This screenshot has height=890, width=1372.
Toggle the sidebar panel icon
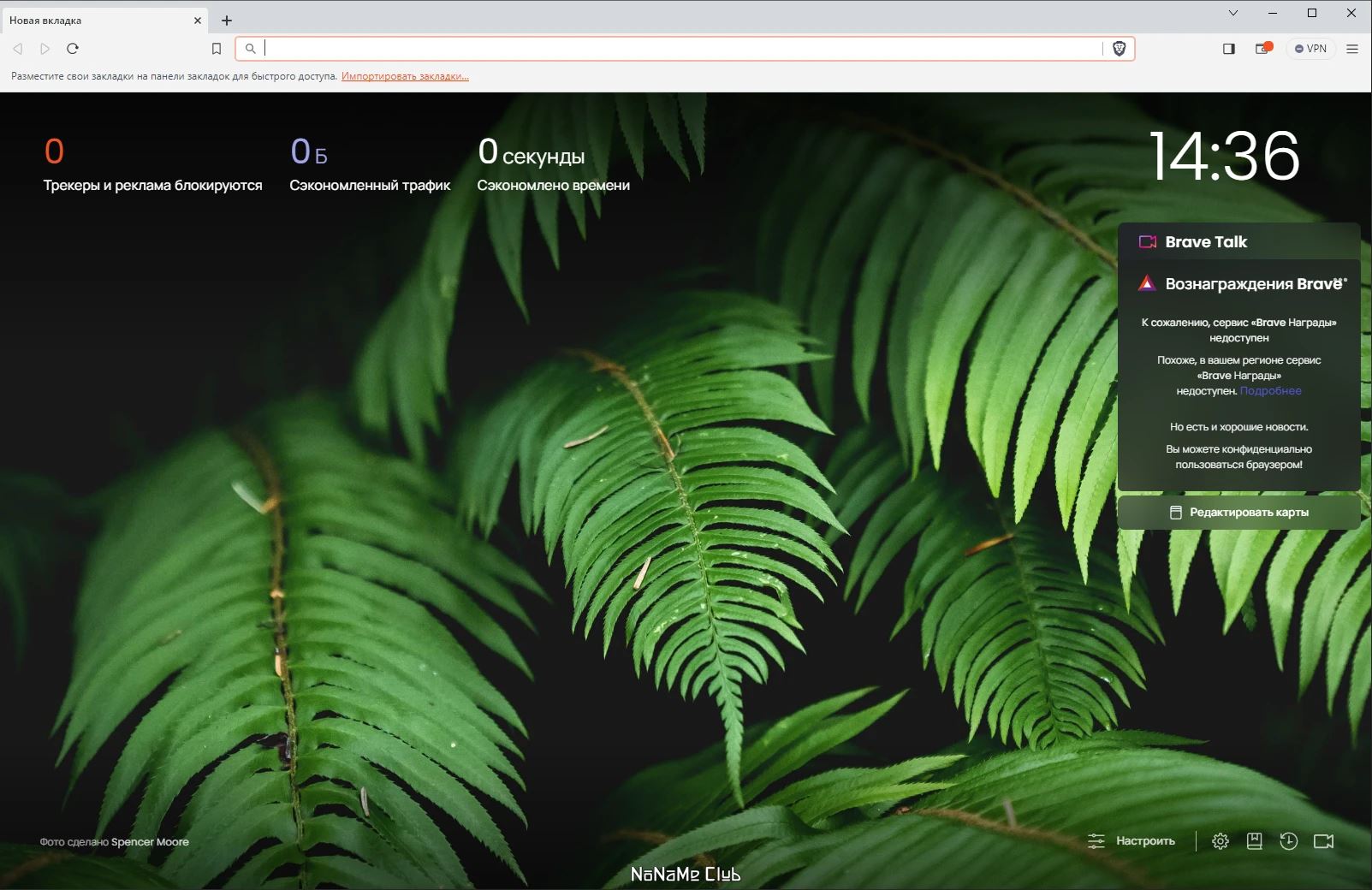pyautogui.click(x=1229, y=49)
